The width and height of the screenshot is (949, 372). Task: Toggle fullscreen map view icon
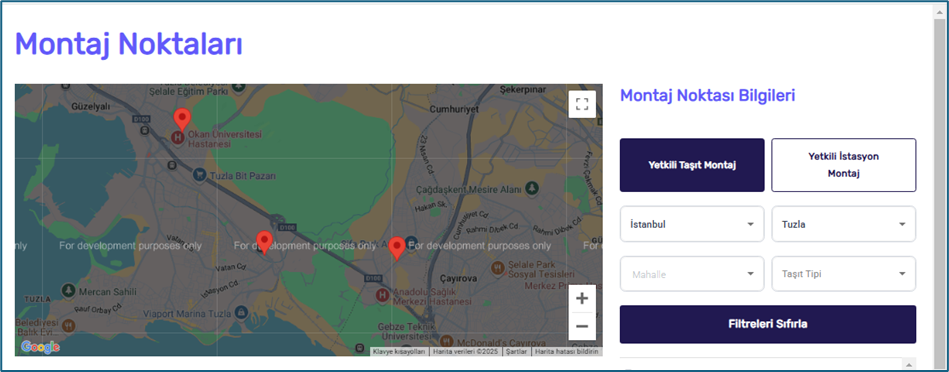pos(582,104)
